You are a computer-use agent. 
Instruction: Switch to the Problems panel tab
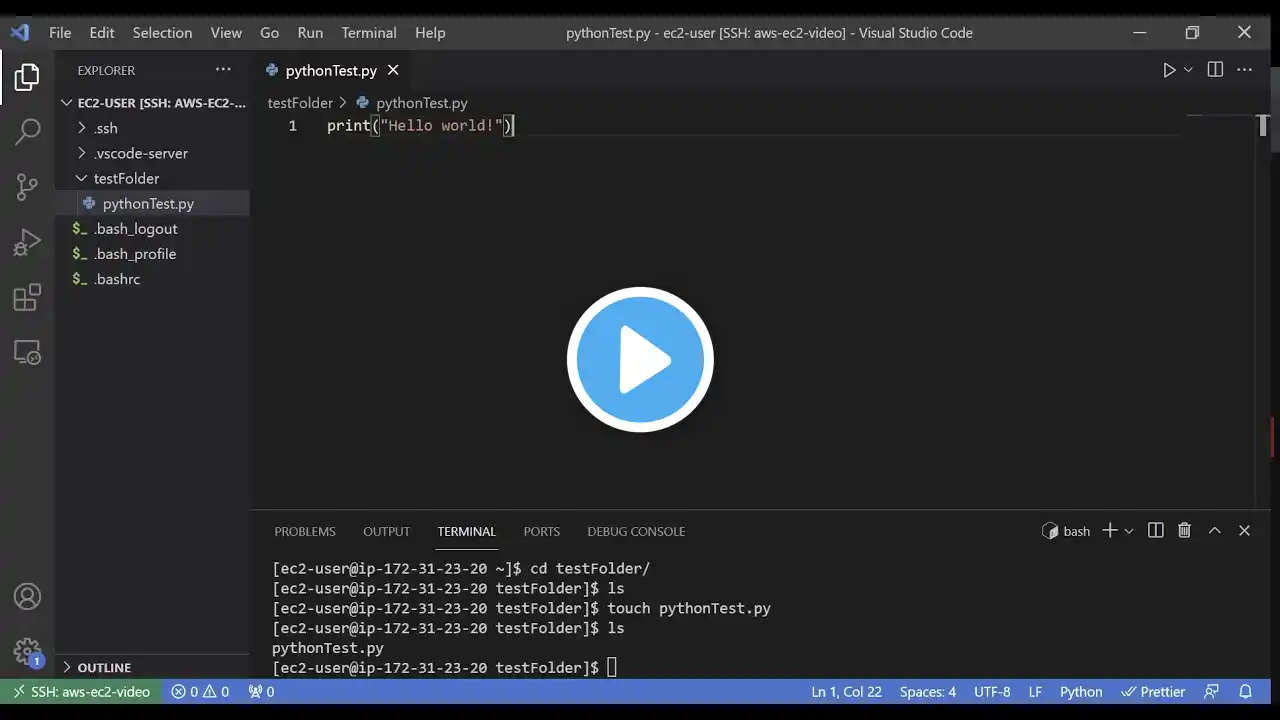coord(305,531)
